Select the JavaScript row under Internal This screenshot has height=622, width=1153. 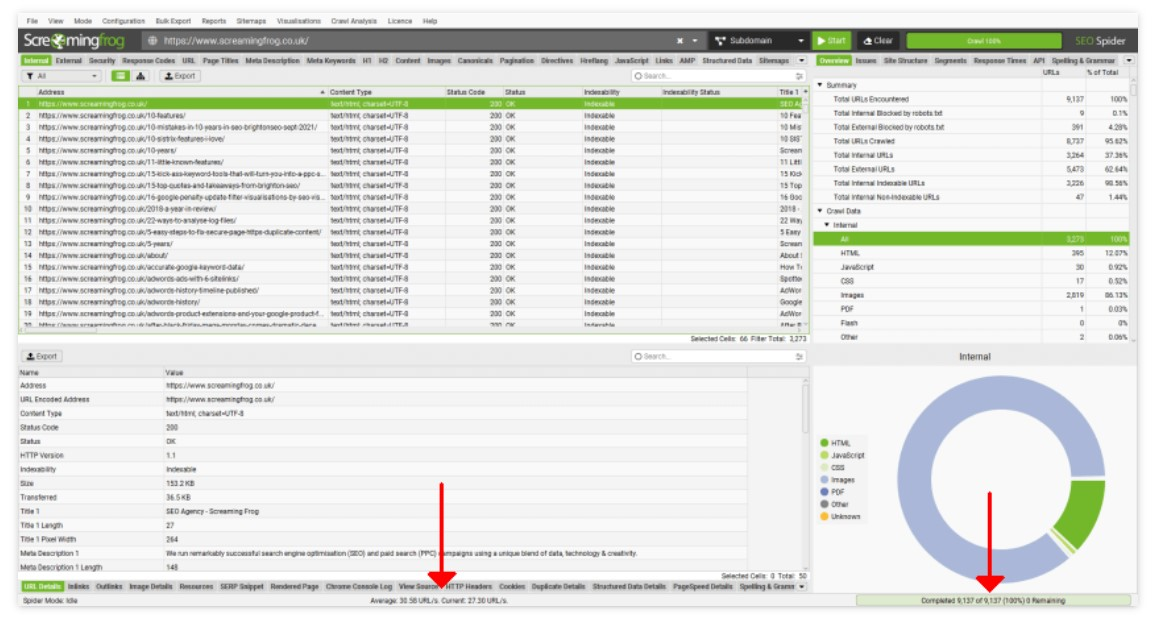coord(971,267)
